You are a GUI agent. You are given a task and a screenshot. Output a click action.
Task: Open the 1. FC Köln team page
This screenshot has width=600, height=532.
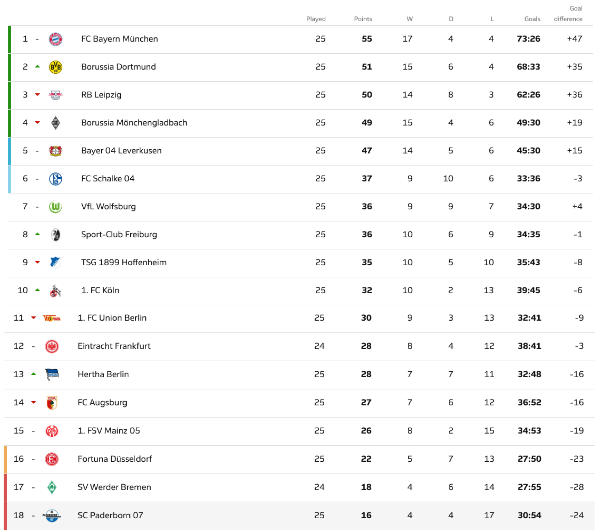point(100,290)
